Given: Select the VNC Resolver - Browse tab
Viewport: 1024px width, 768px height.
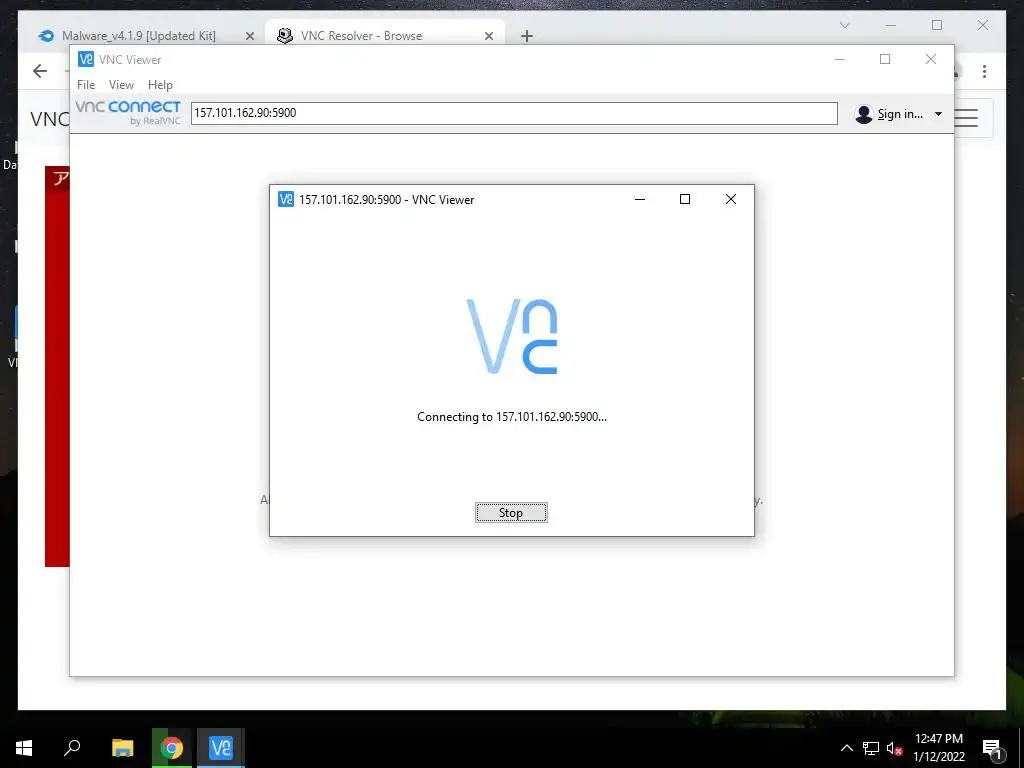Looking at the screenshot, I should (361, 36).
